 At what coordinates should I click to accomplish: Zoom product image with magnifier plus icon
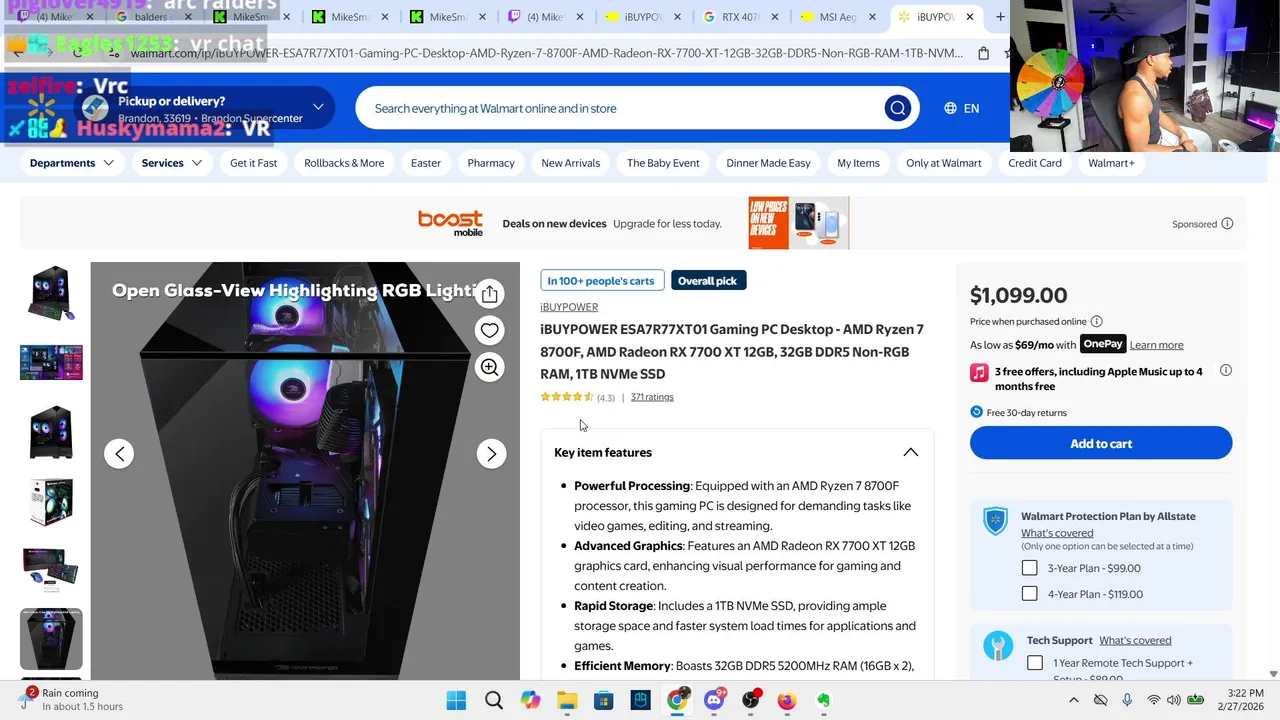point(489,367)
